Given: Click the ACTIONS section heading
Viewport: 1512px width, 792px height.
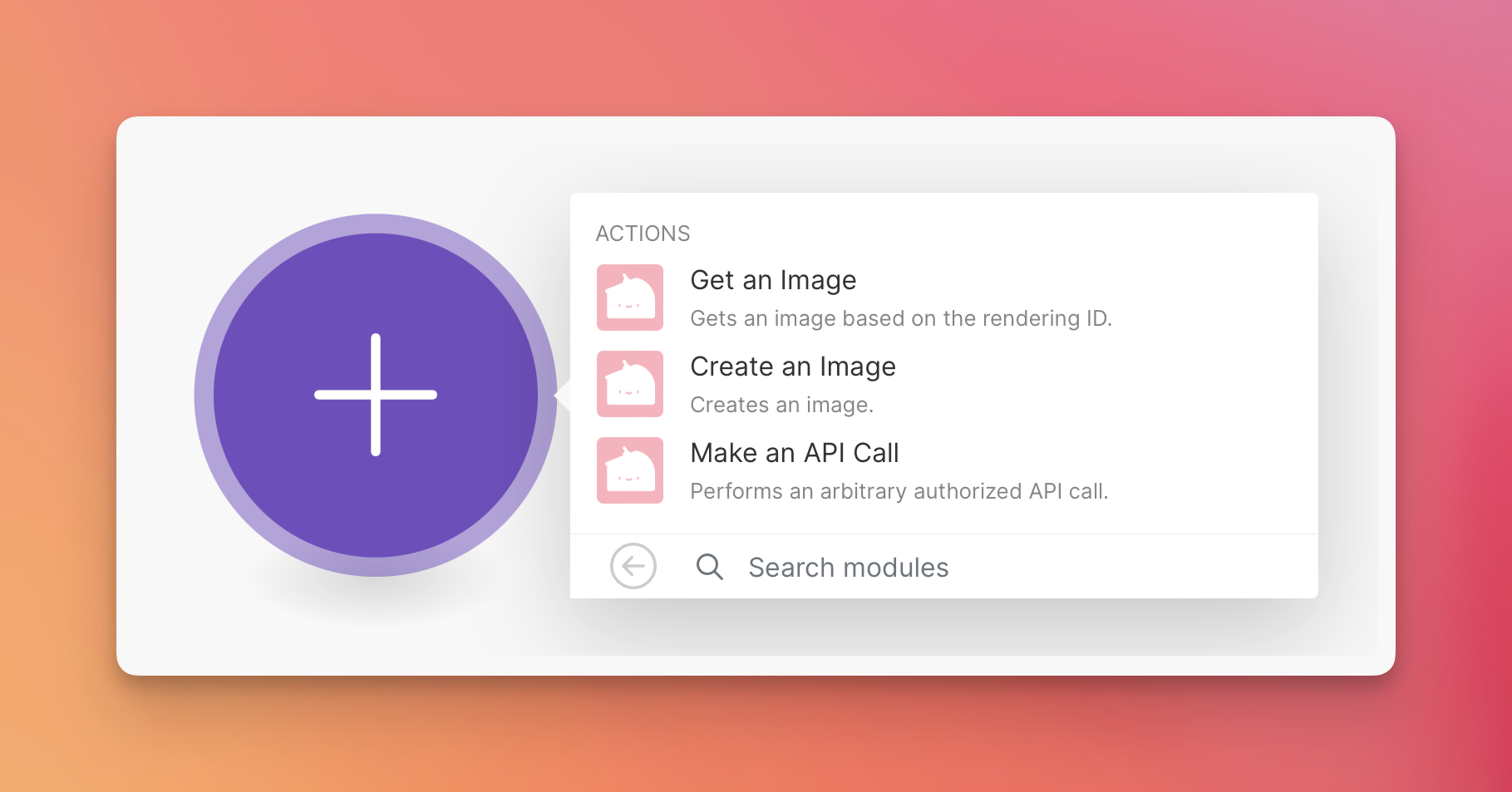Looking at the screenshot, I should 643,234.
